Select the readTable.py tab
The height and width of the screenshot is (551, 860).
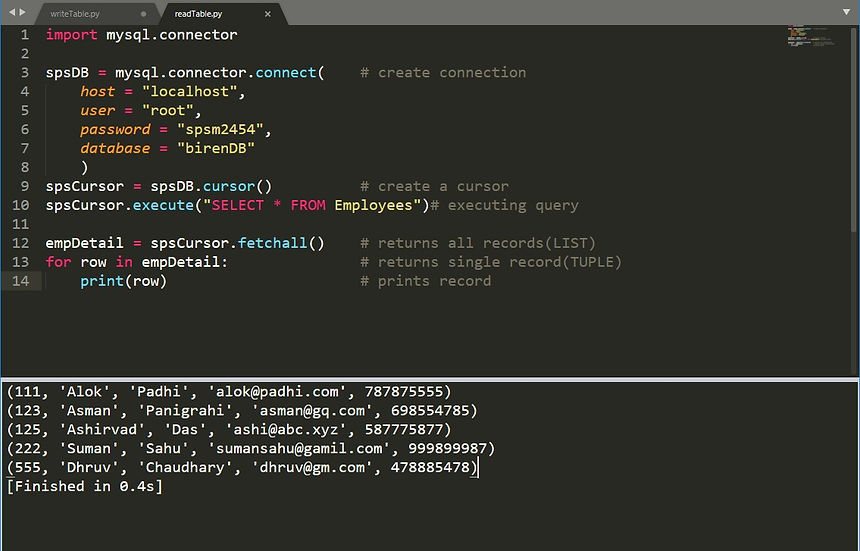point(199,14)
